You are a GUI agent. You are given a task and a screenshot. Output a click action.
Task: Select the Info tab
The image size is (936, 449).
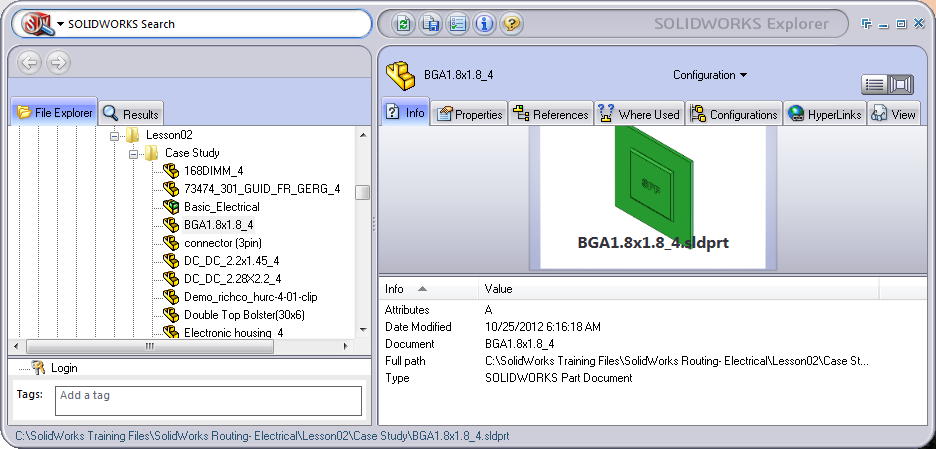tap(405, 112)
